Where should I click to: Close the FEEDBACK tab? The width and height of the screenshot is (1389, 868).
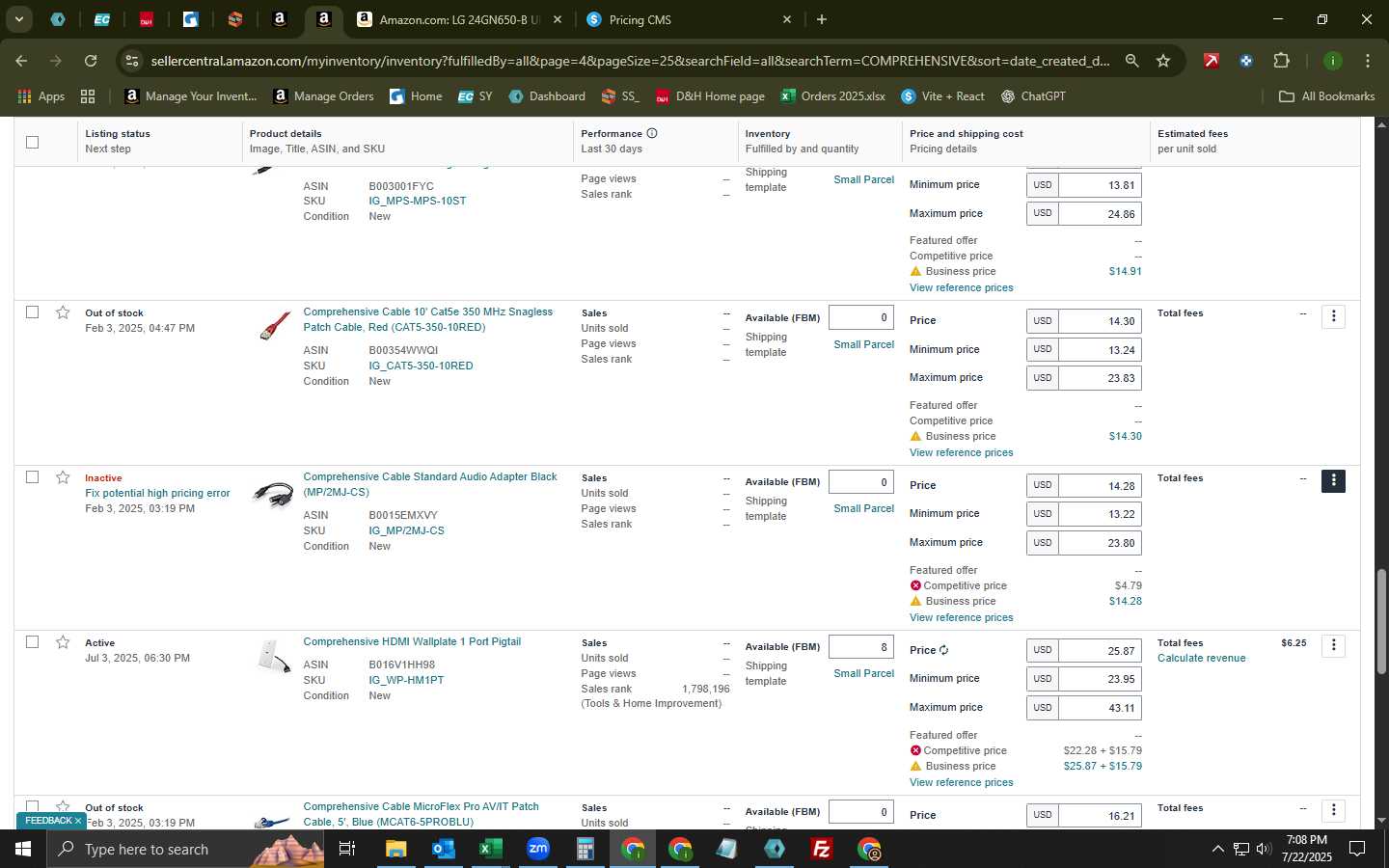tap(78, 821)
